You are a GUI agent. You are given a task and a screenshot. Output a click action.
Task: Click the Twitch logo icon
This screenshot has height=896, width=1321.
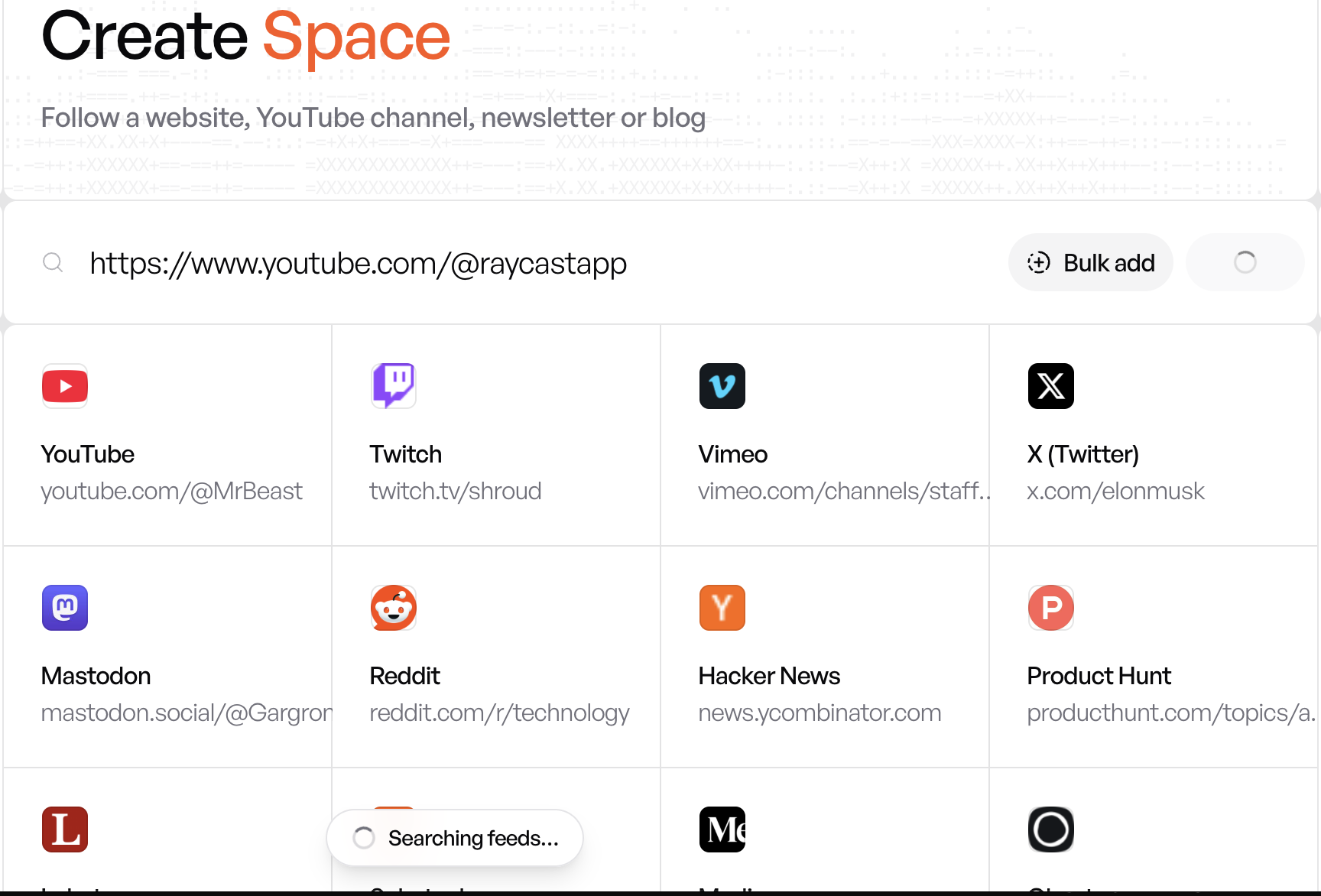coord(394,386)
